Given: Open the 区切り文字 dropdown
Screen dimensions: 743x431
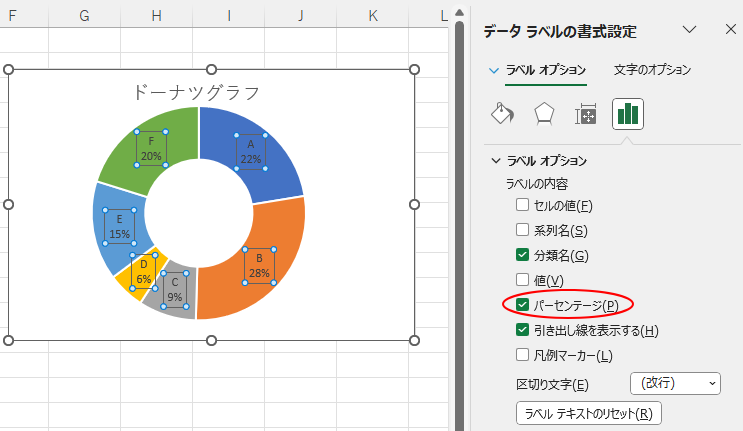Looking at the screenshot, I should coord(675,383).
